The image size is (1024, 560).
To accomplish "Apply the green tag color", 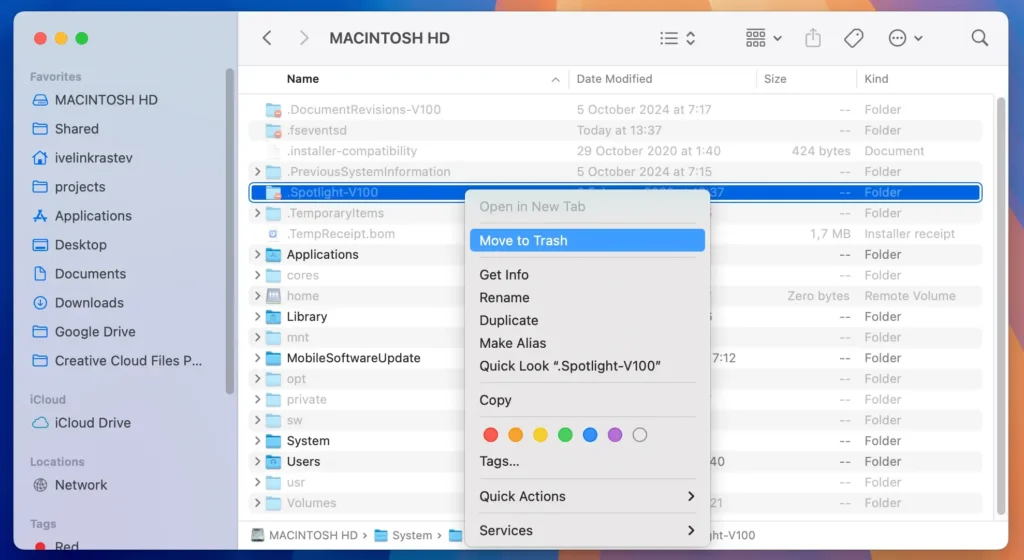I will click(565, 435).
